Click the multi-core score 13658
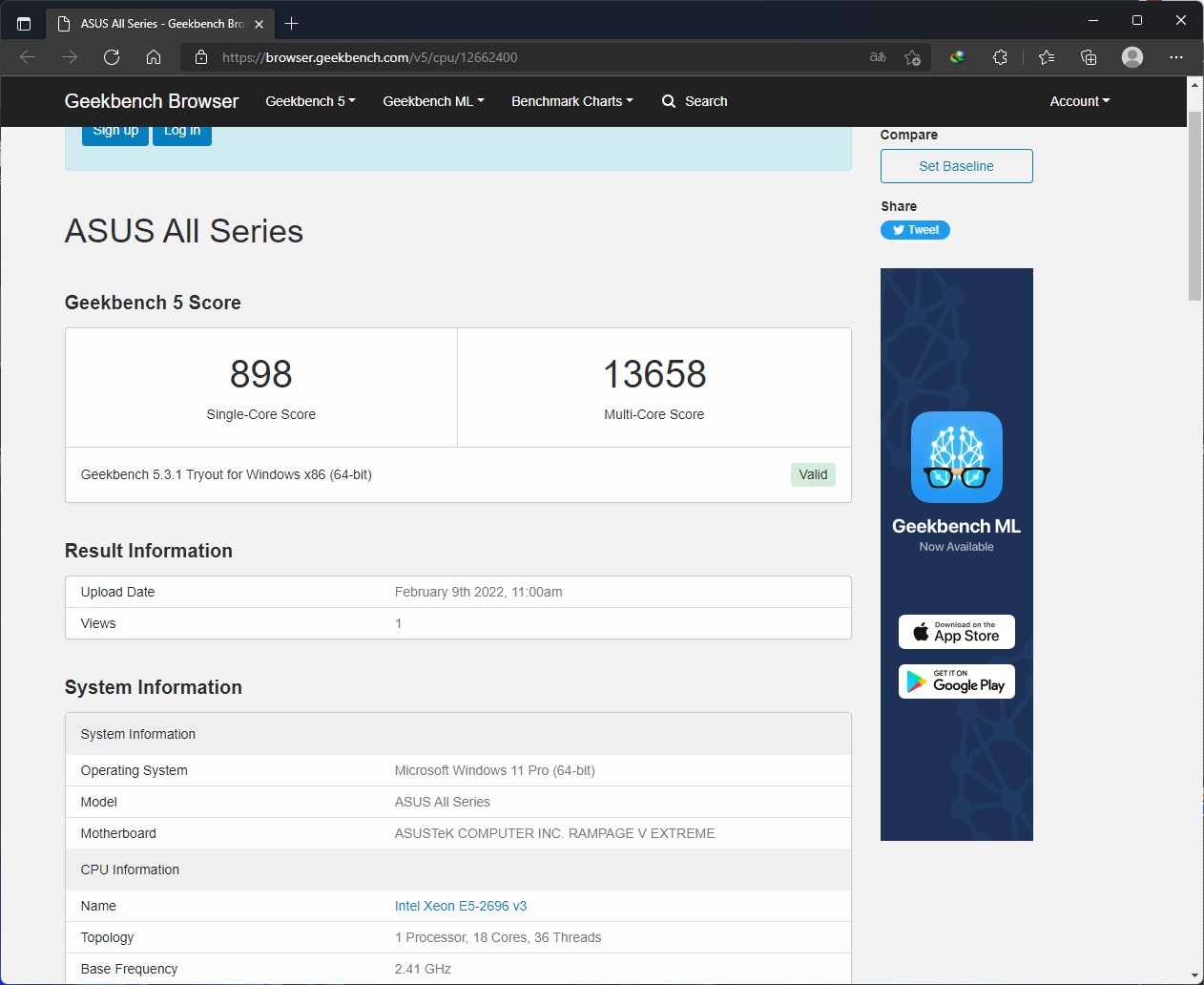This screenshot has width=1204, height=985. [654, 374]
